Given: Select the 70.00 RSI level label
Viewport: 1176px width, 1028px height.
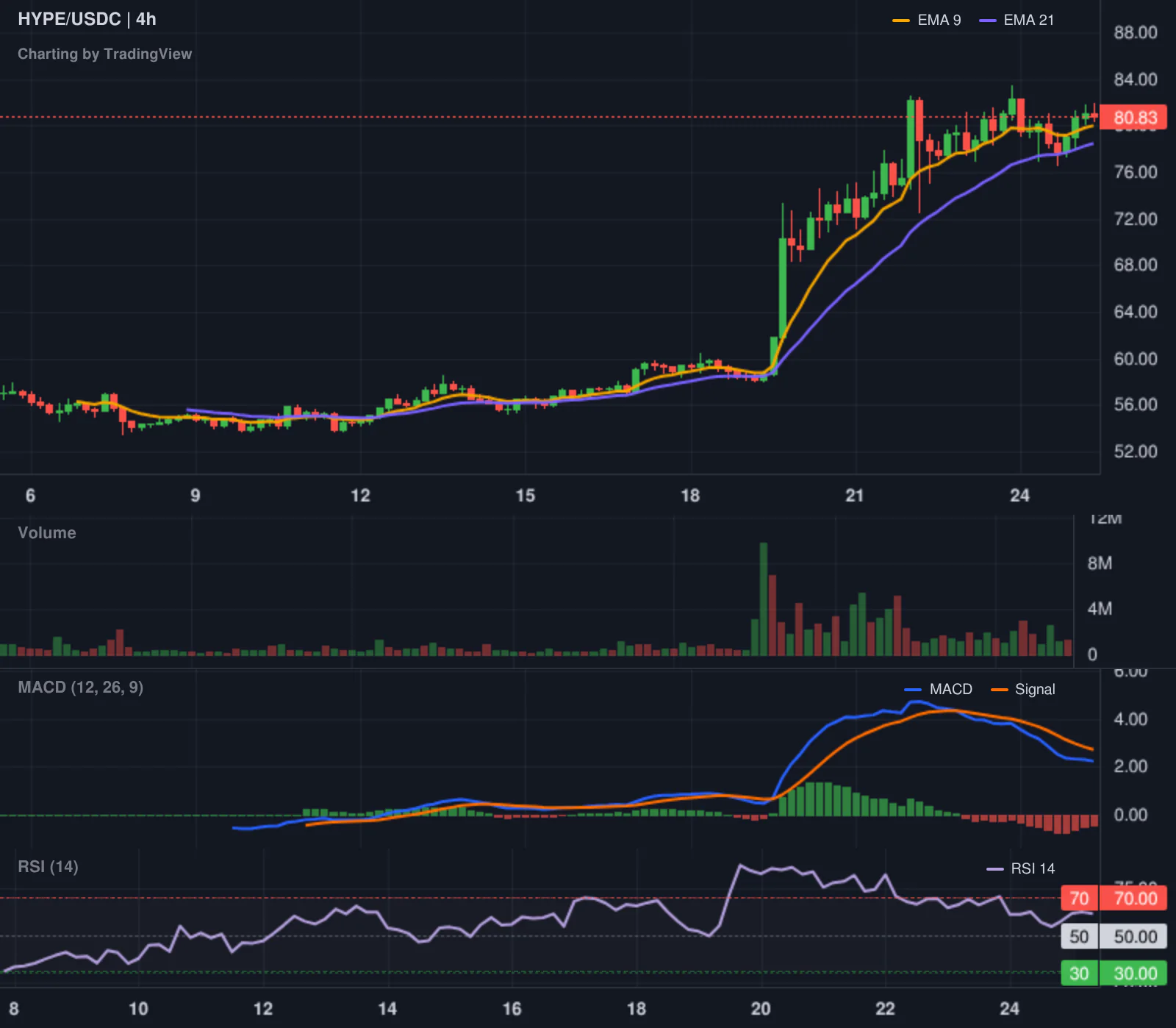Looking at the screenshot, I should click(x=1134, y=899).
